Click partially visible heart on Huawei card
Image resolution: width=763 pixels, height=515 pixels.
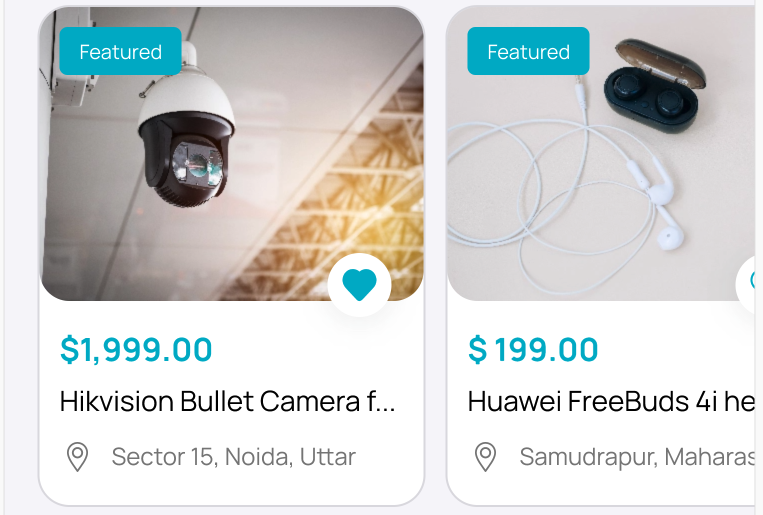[753, 284]
